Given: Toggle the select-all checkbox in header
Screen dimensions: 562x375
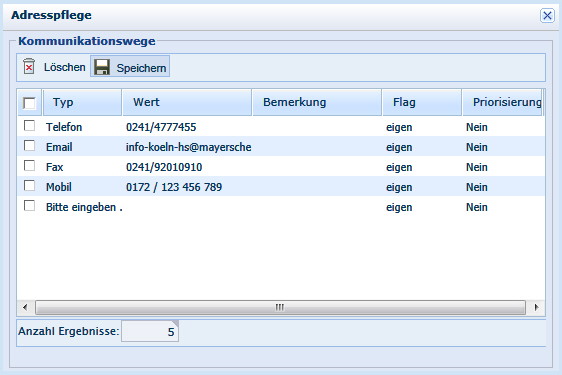Looking at the screenshot, I should coord(29,103).
